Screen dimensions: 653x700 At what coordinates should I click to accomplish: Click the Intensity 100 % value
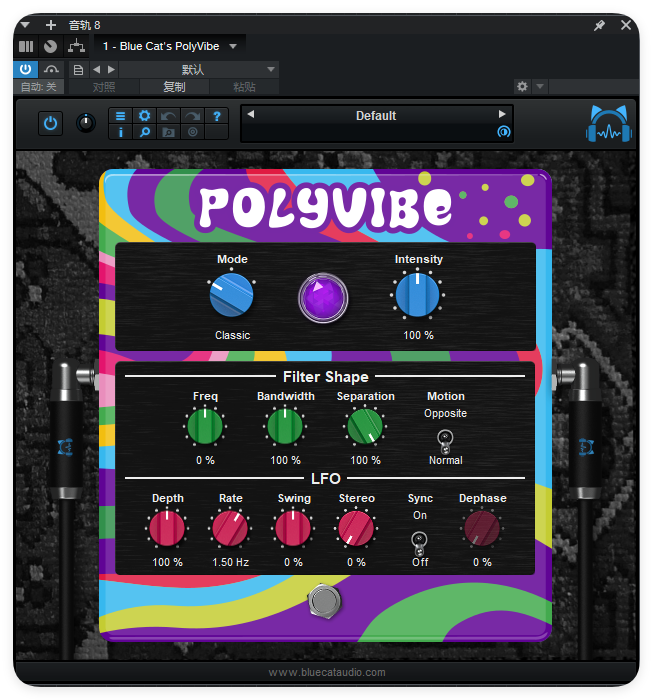[418, 335]
